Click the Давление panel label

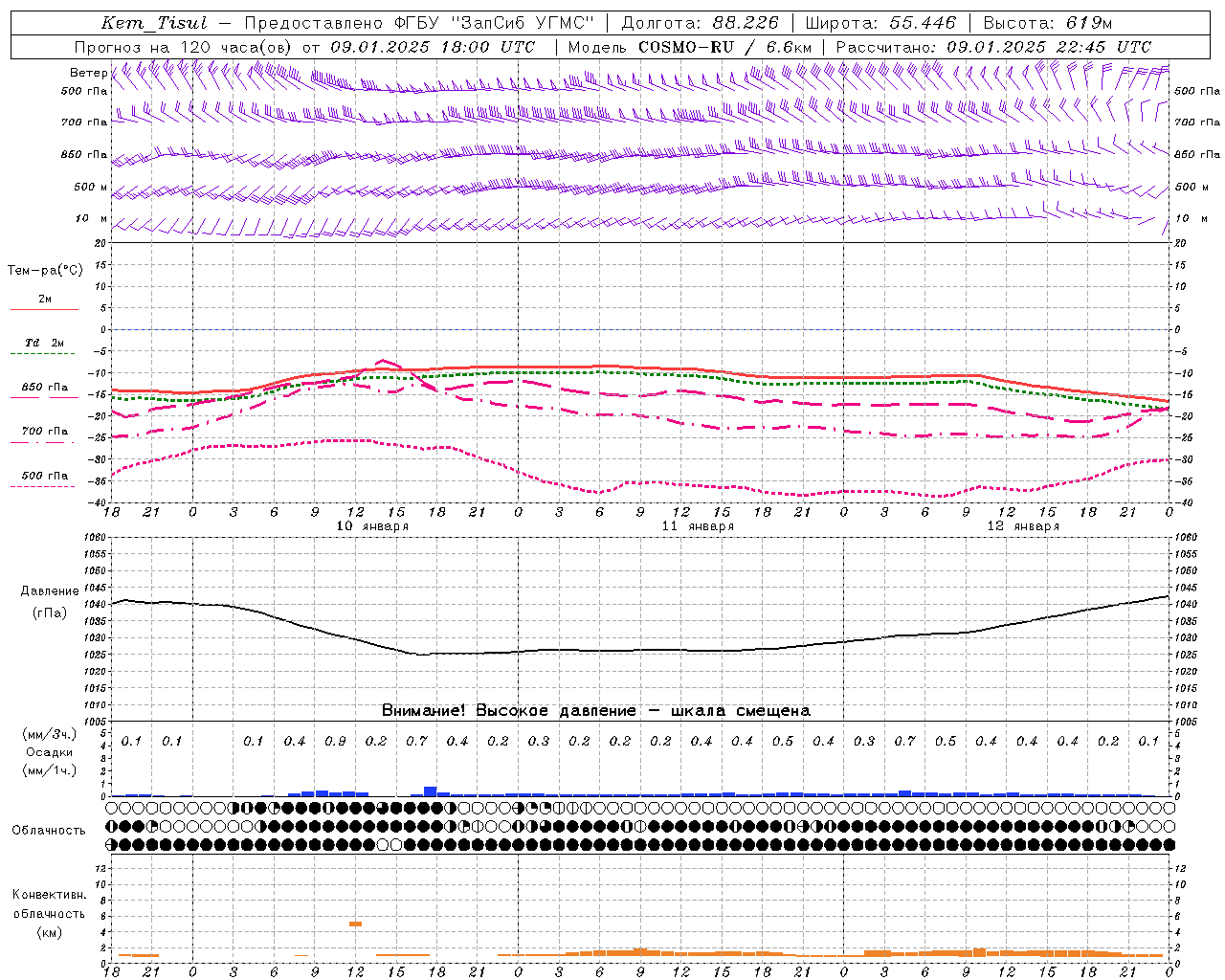[x=50, y=591]
